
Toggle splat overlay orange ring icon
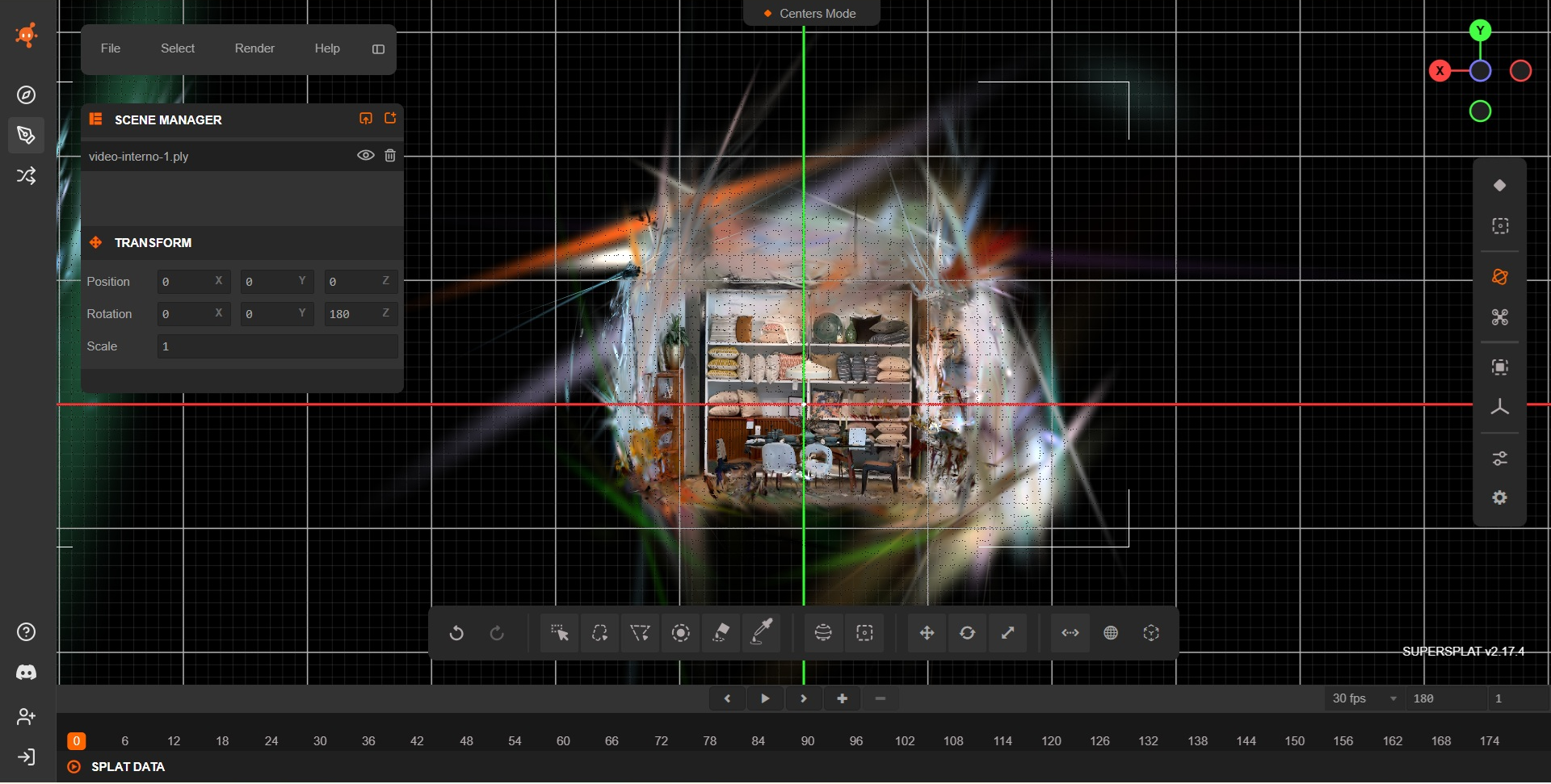click(1500, 277)
